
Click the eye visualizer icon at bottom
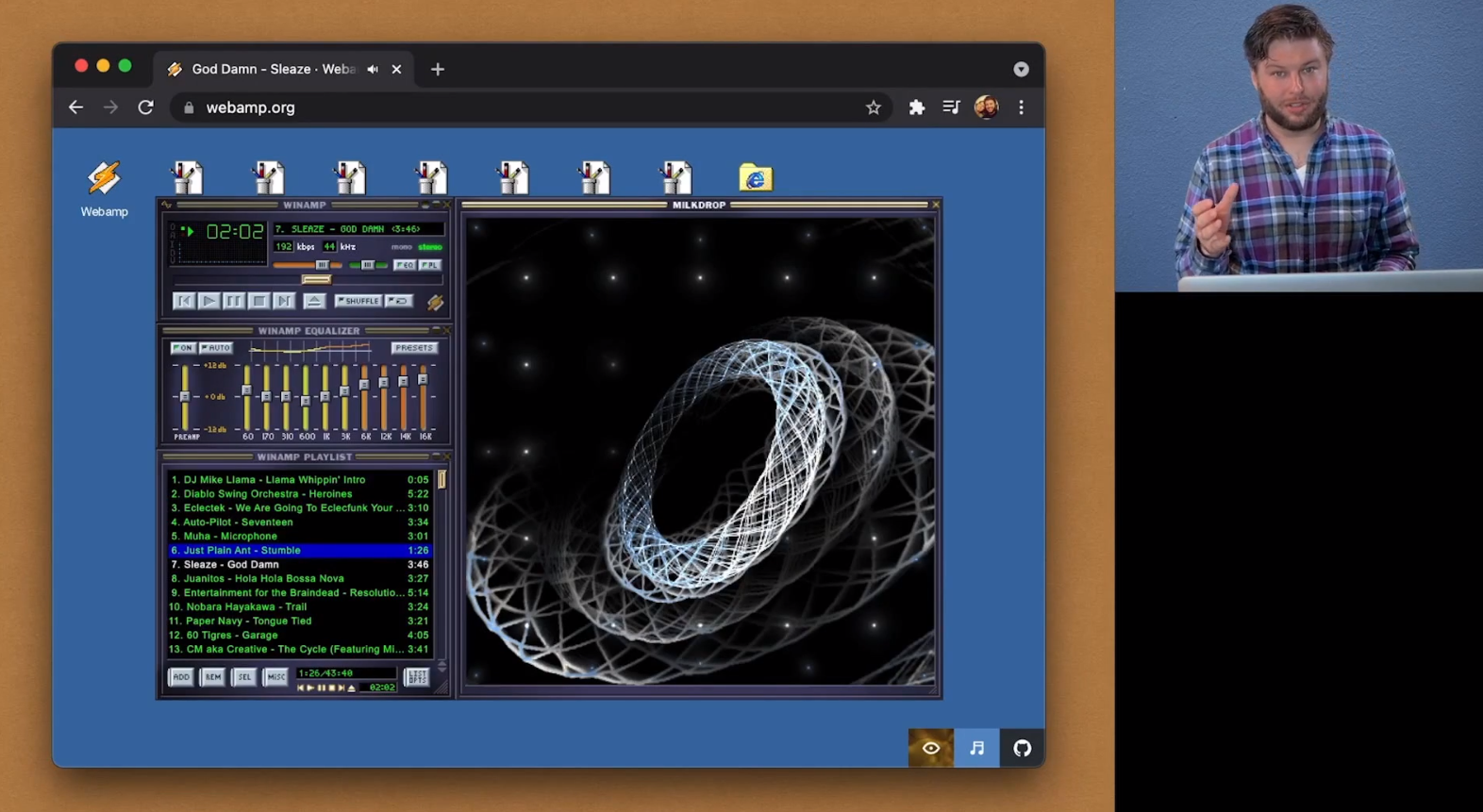(x=931, y=748)
